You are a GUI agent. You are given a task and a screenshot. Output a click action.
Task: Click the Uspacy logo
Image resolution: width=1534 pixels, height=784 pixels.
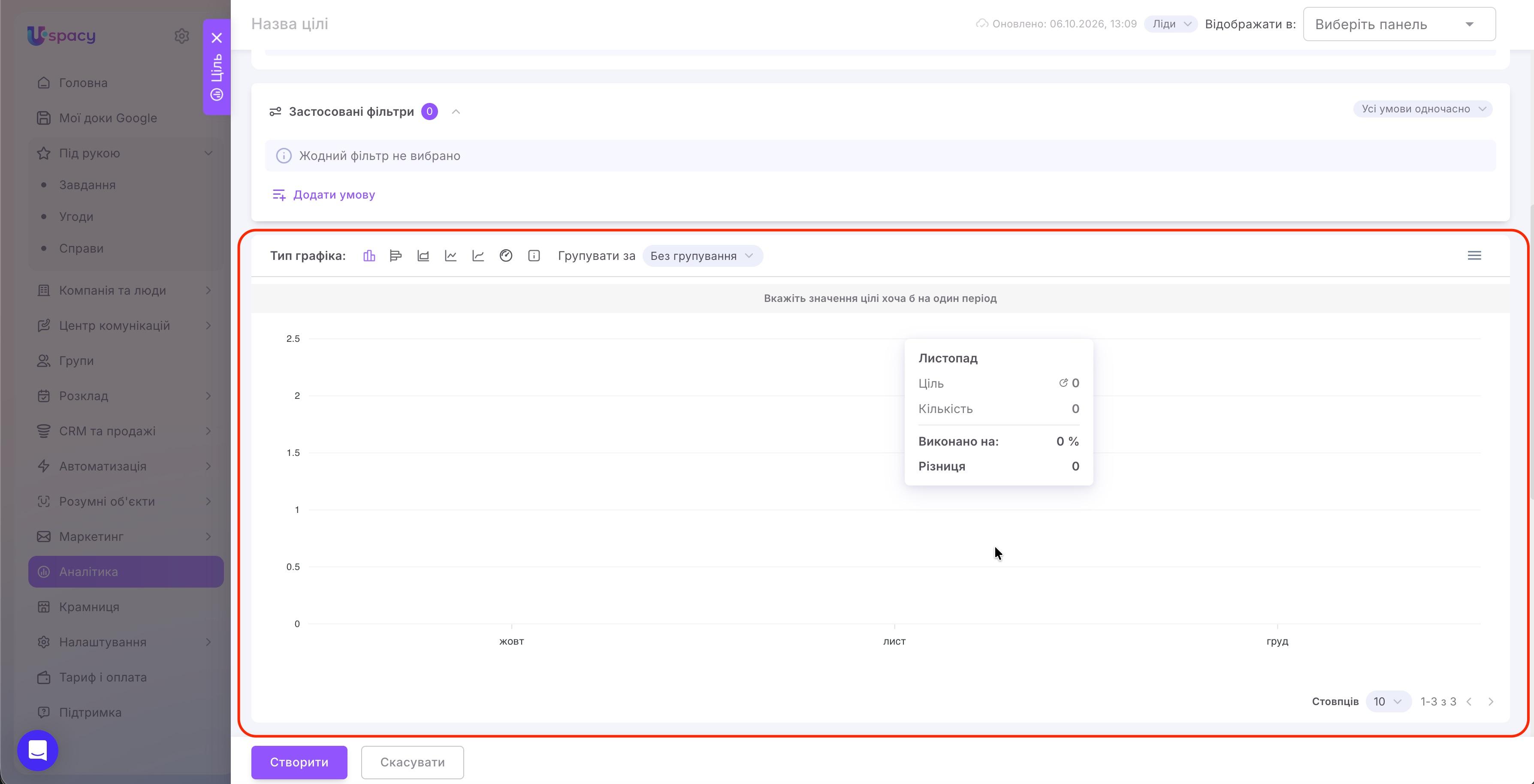coord(61,35)
